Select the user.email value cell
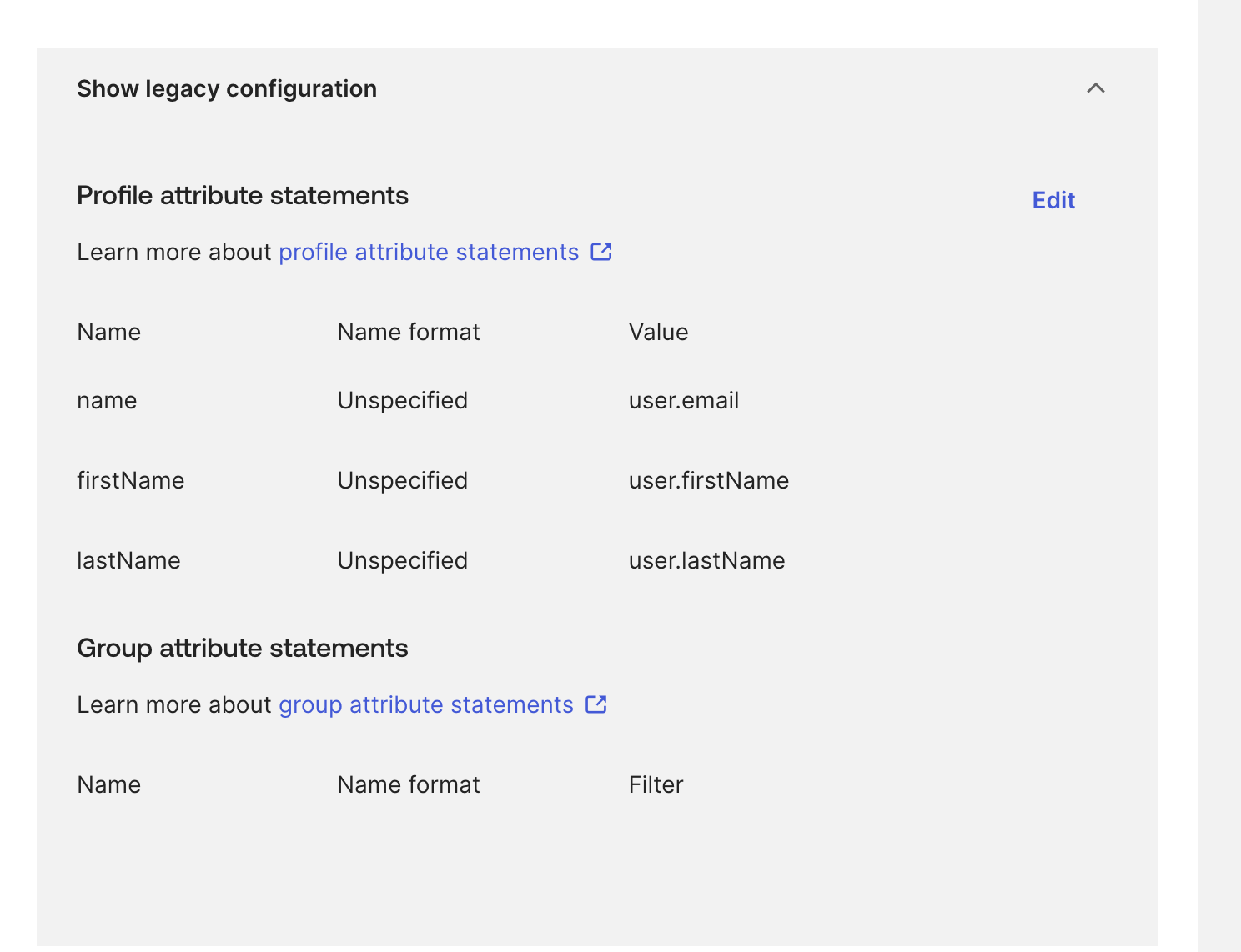 [x=683, y=400]
